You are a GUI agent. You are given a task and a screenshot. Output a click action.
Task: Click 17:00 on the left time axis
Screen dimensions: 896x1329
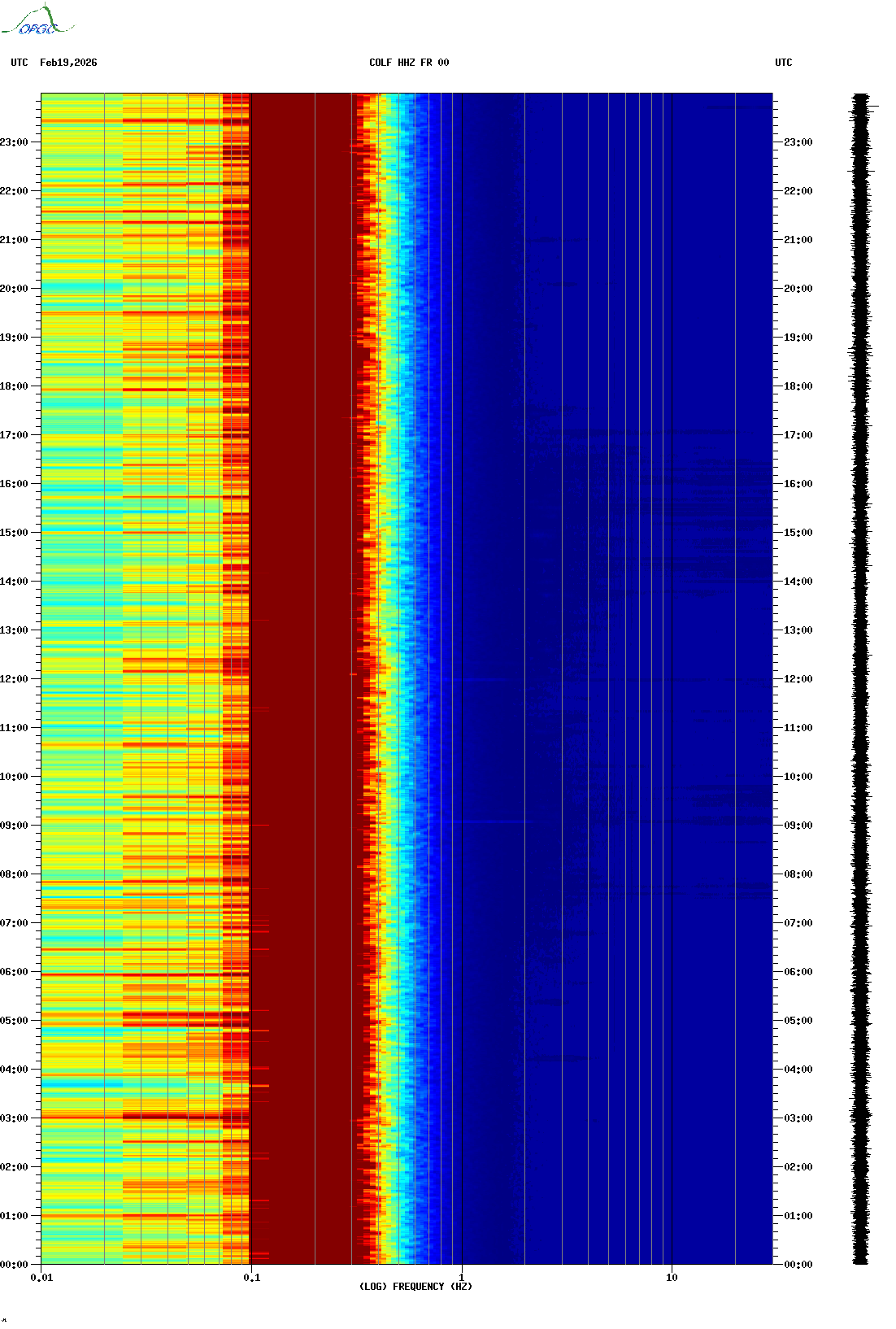pyautogui.click(x=14, y=435)
